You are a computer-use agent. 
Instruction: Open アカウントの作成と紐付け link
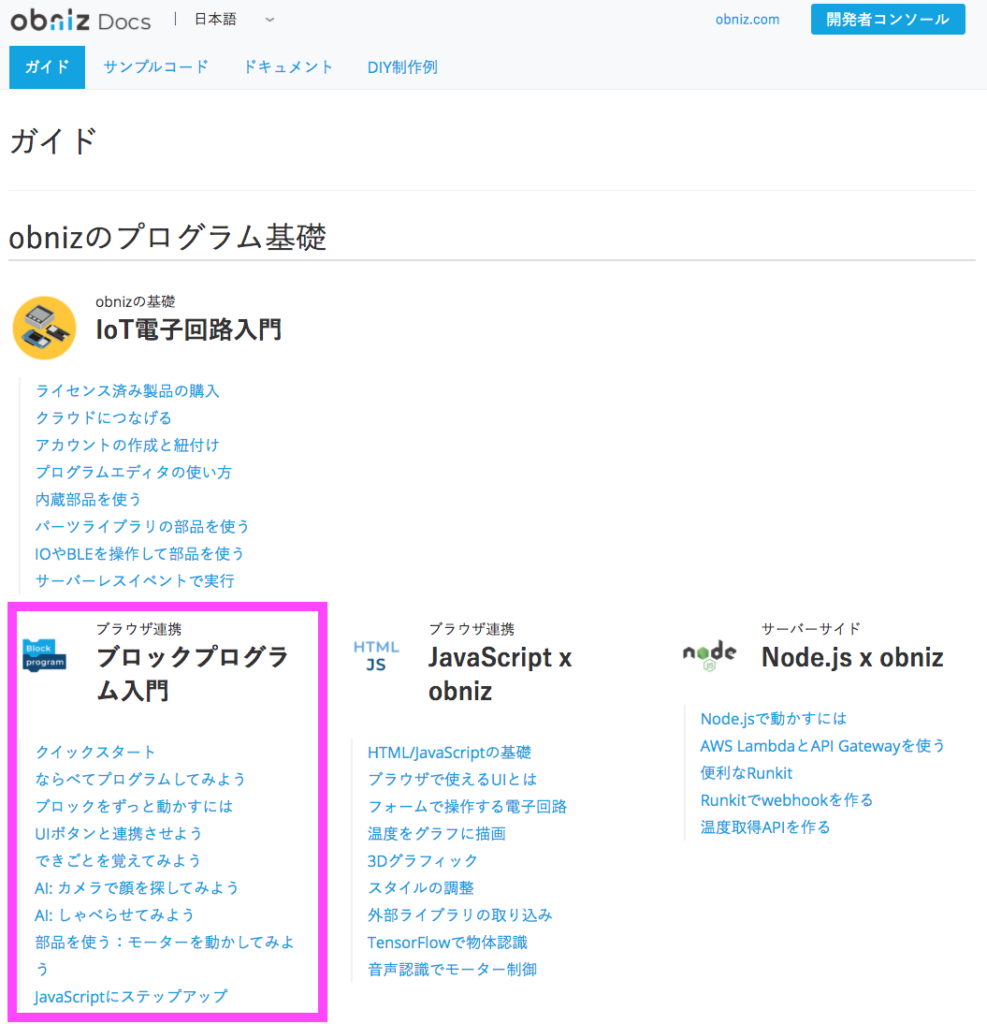[127, 445]
